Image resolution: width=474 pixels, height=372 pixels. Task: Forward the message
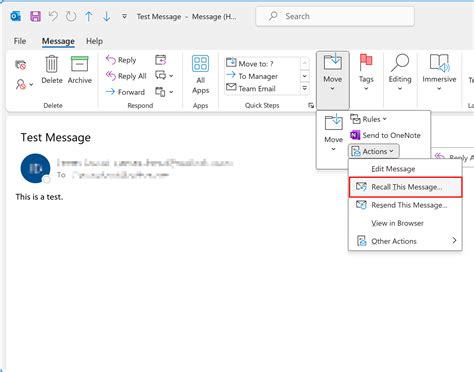tap(125, 92)
